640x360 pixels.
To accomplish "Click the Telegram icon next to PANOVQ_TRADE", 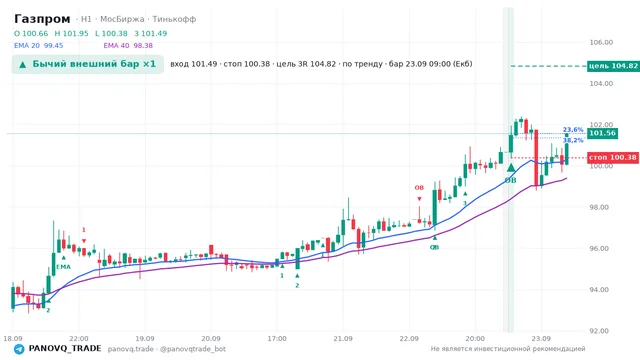I will coord(19,349).
